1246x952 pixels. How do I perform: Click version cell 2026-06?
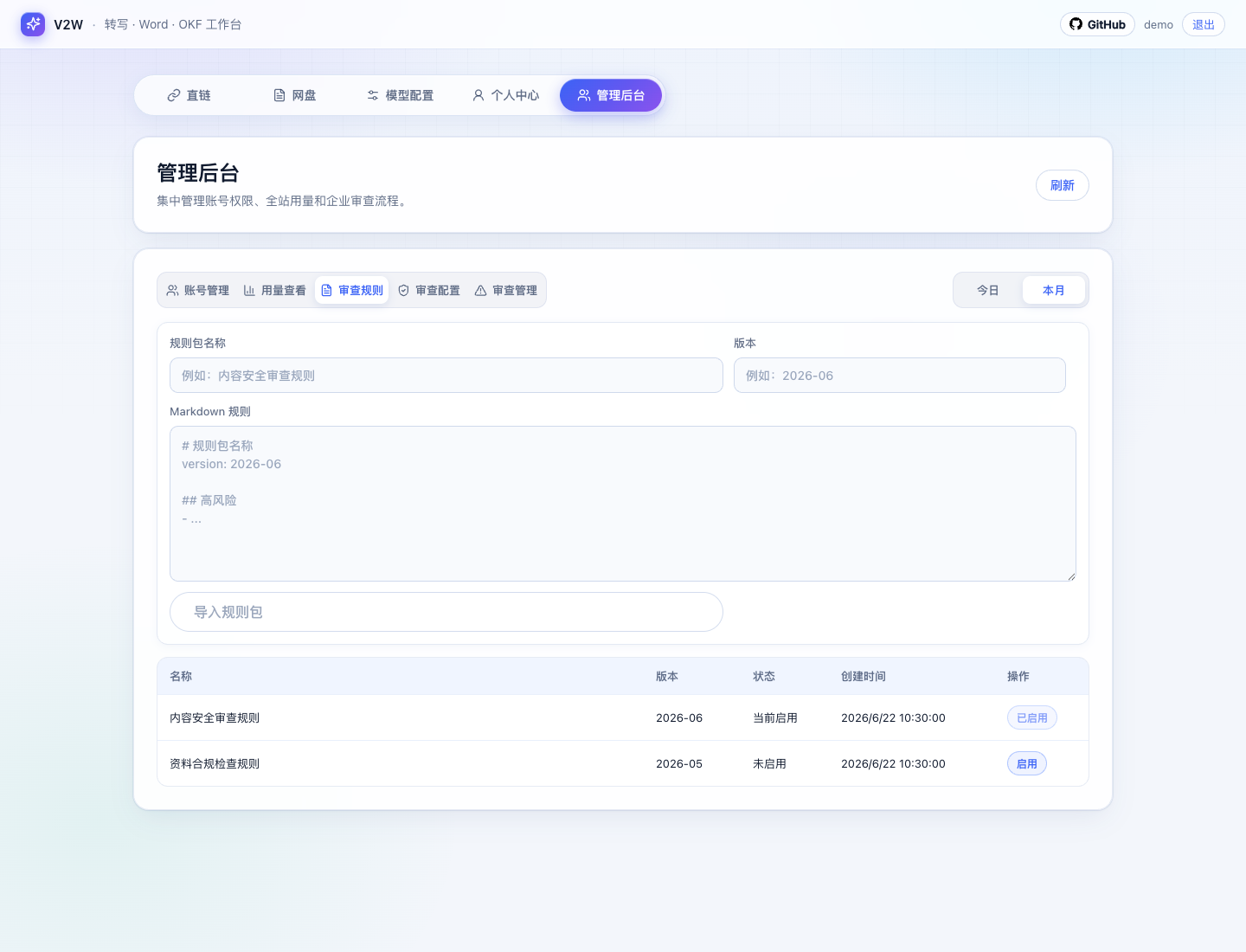pos(679,717)
